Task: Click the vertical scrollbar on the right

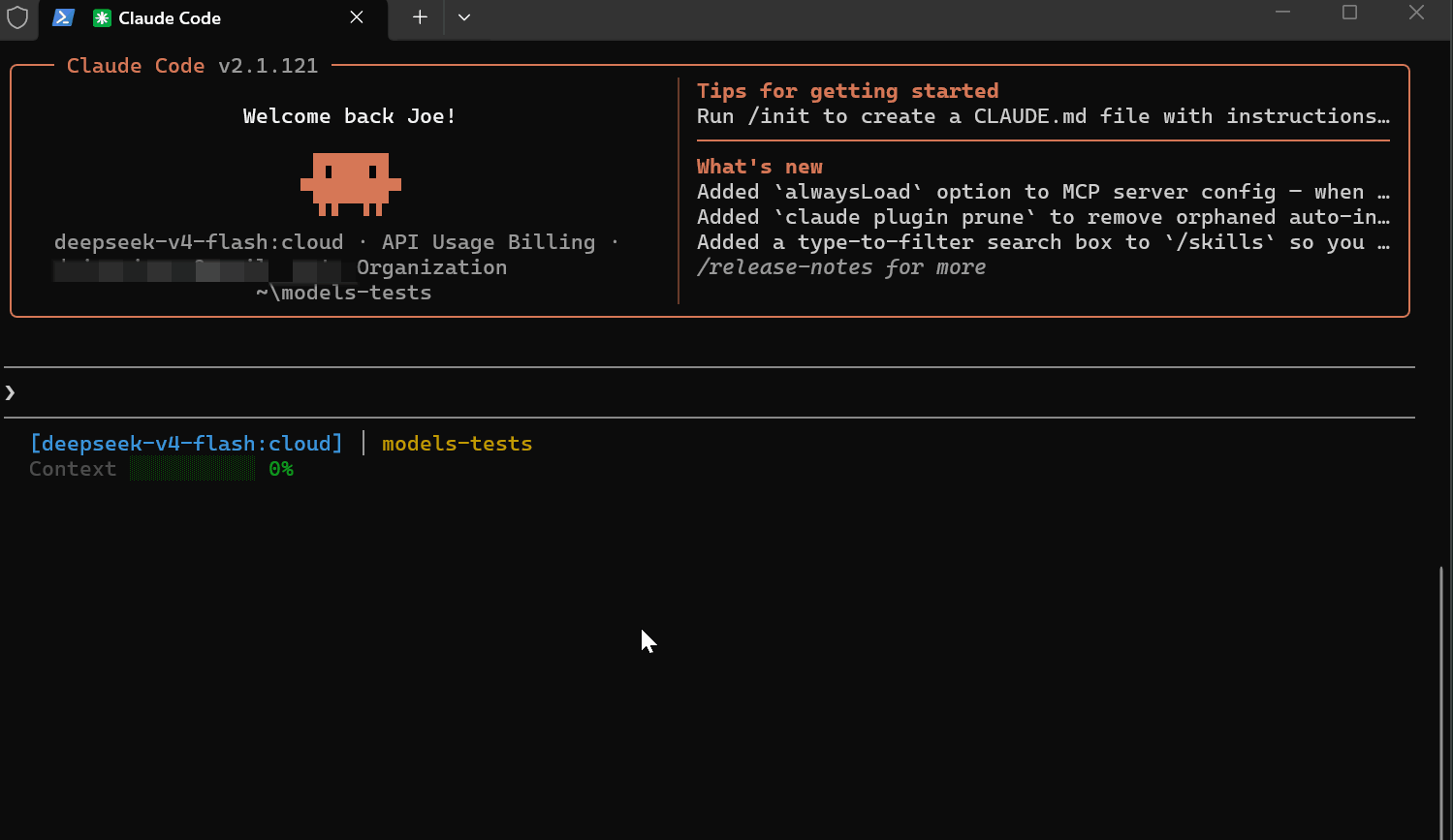Action: 1439,698
